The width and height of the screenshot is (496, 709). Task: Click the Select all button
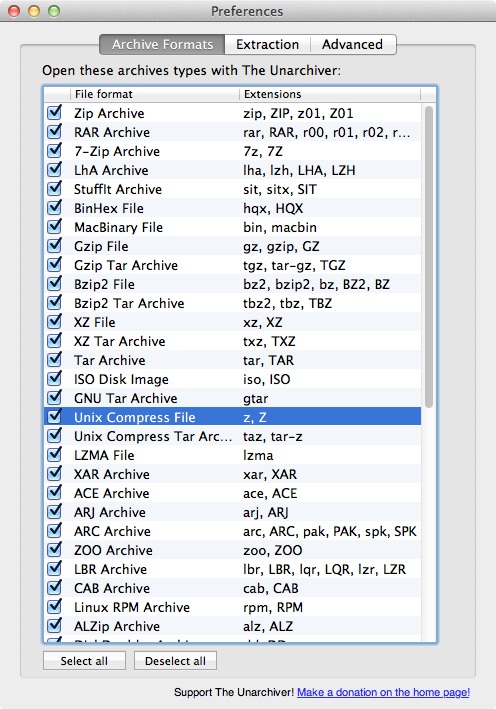pyautogui.click(x=84, y=661)
